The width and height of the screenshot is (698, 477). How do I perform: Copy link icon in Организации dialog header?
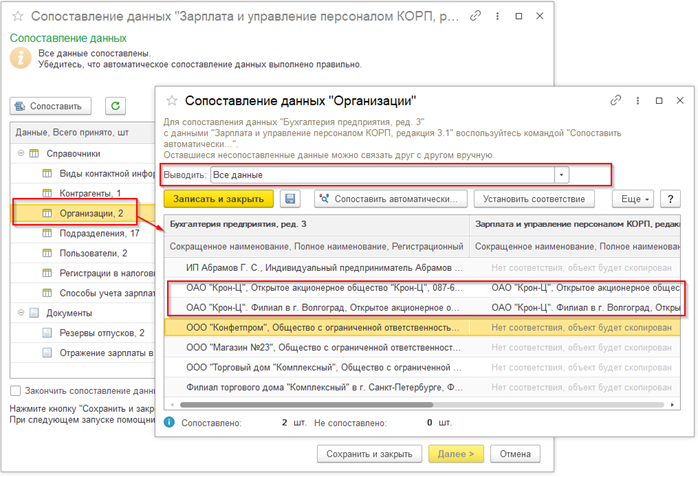(616, 101)
